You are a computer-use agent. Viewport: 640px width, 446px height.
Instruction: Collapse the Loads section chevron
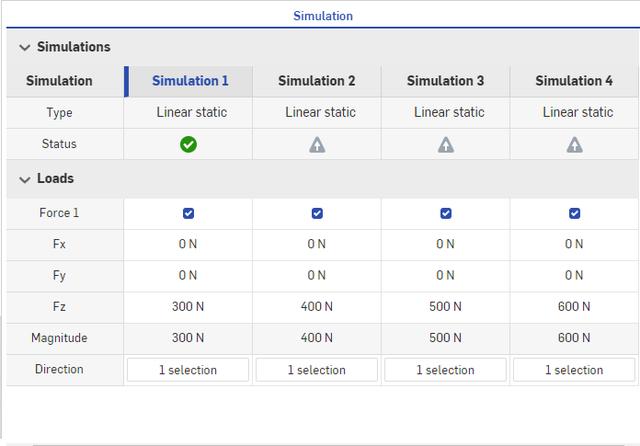(24, 179)
